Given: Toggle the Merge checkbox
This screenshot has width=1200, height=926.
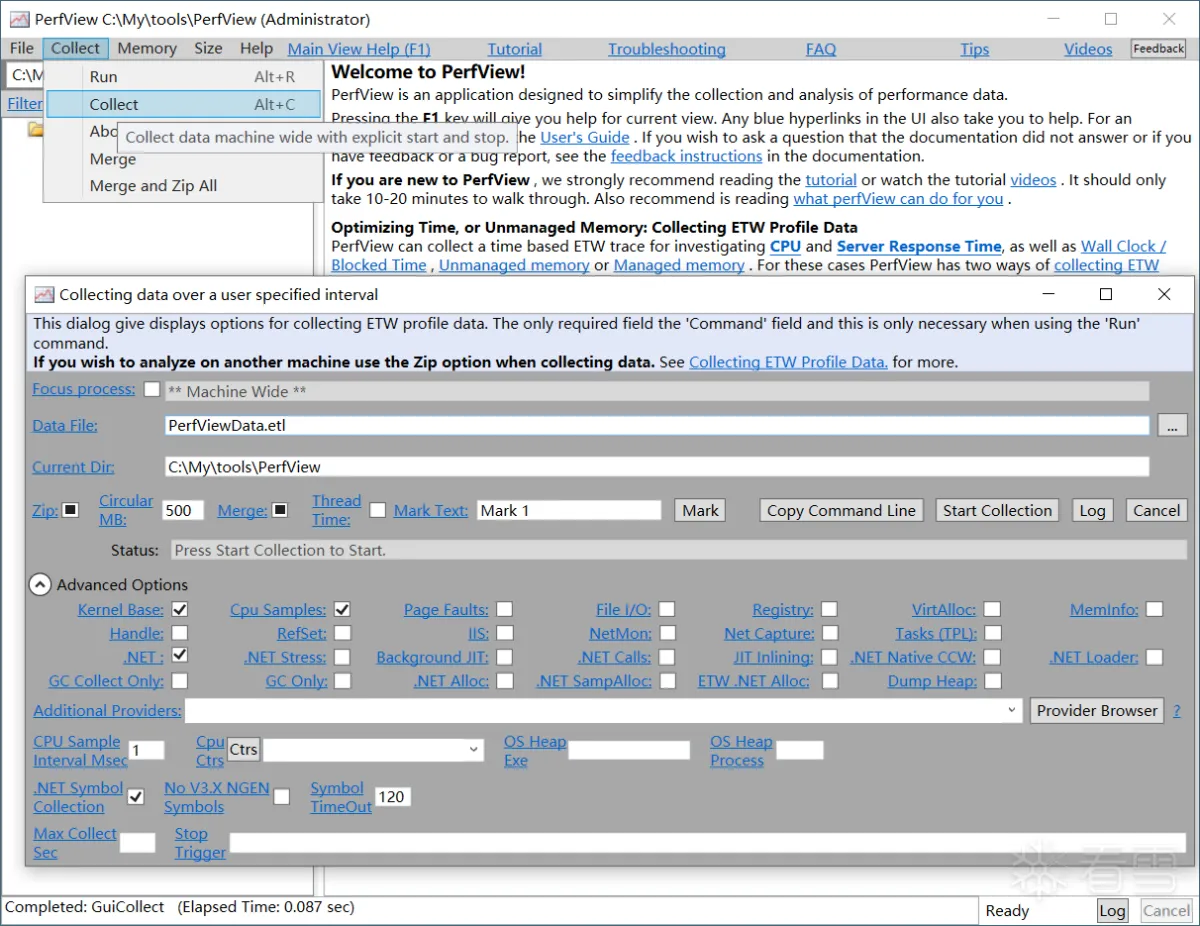Looking at the screenshot, I should (x=280, y=510).
